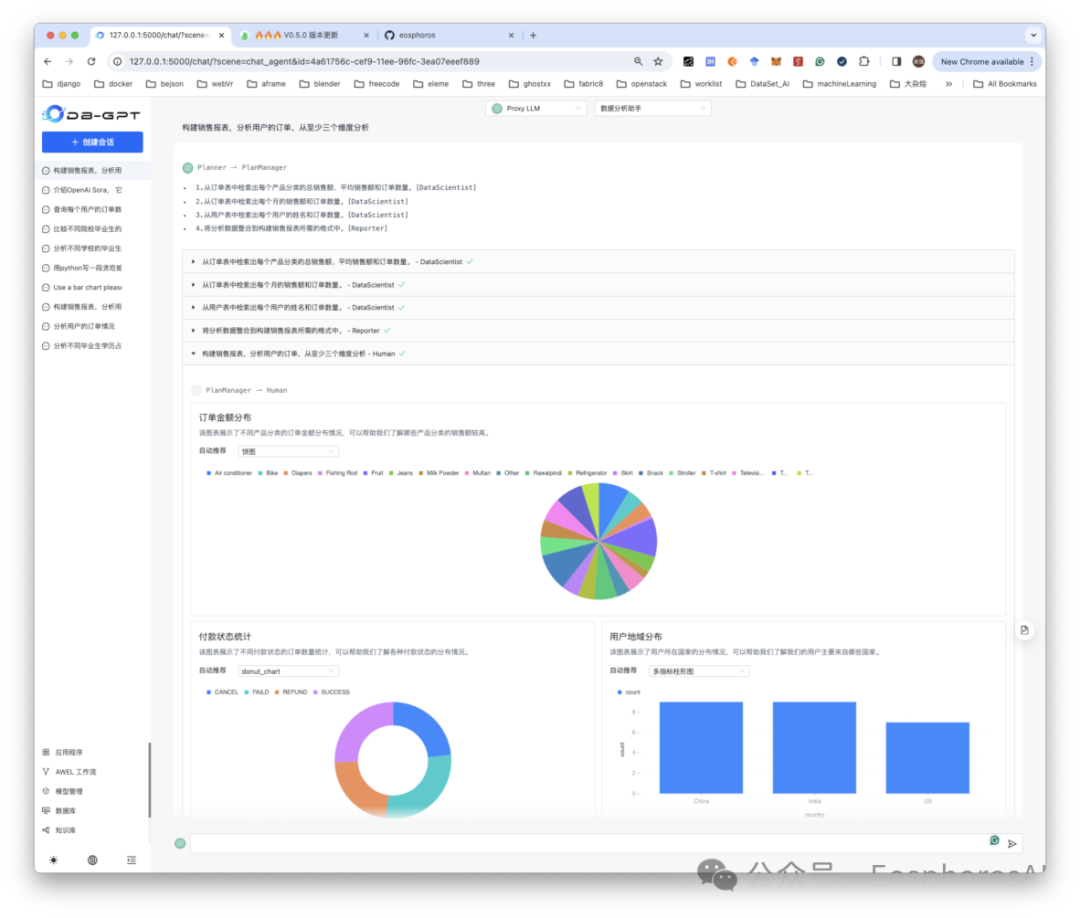Open the 饼图 chart type dropdown
Screen dimensions: 1080x918
click(x=288, y=451)
